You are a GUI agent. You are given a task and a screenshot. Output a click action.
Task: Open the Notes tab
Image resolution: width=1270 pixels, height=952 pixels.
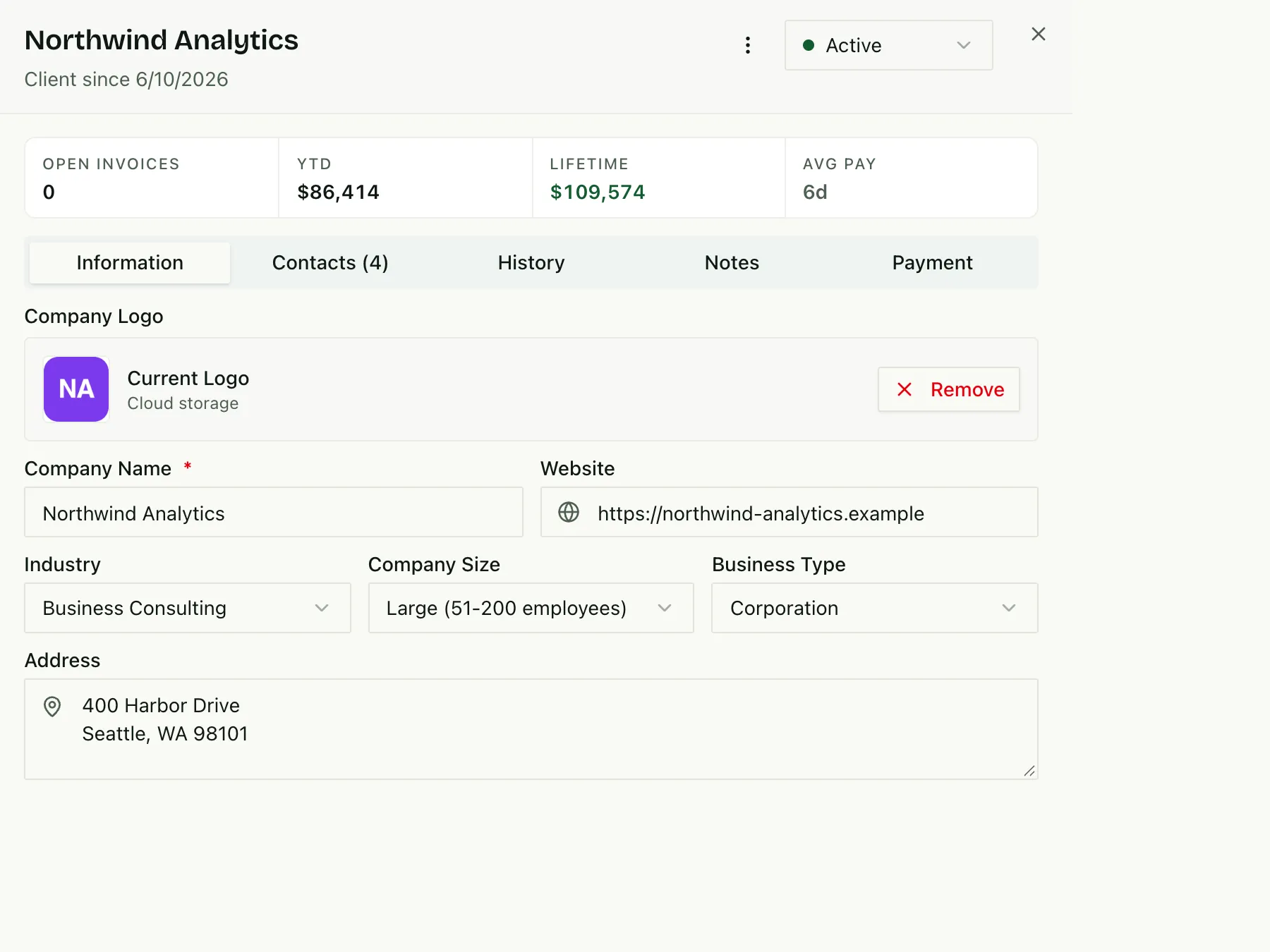[732, 263]
